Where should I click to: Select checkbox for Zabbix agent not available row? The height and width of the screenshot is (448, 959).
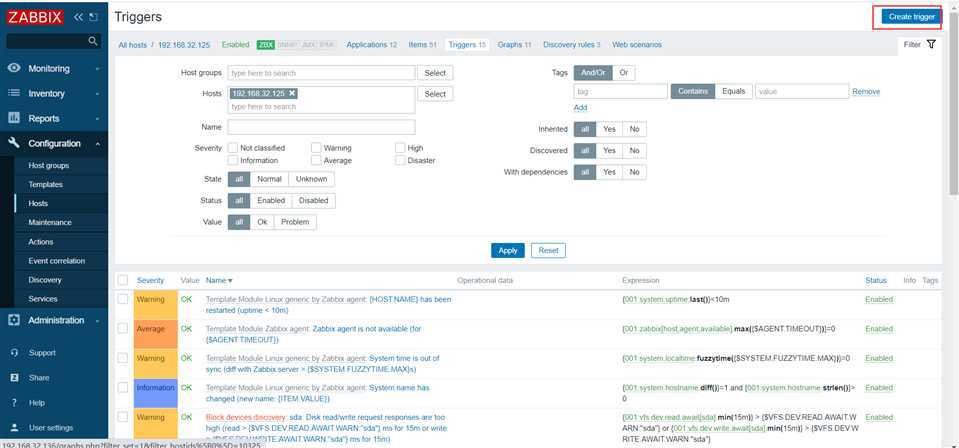click(x=123, y=329)
